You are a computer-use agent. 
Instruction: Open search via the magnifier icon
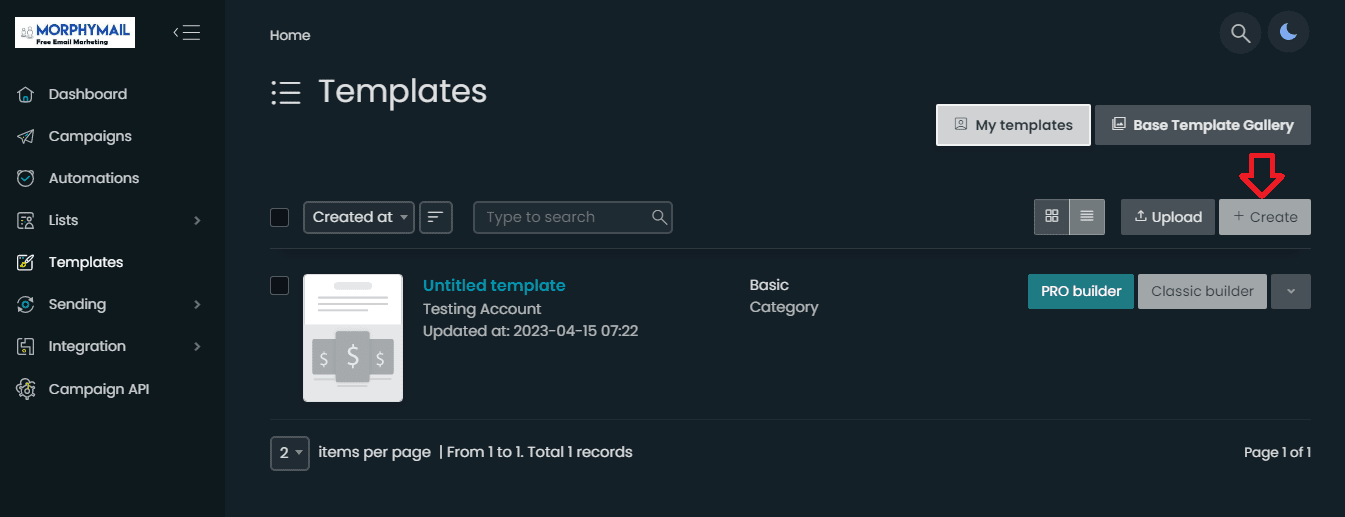1240,33
